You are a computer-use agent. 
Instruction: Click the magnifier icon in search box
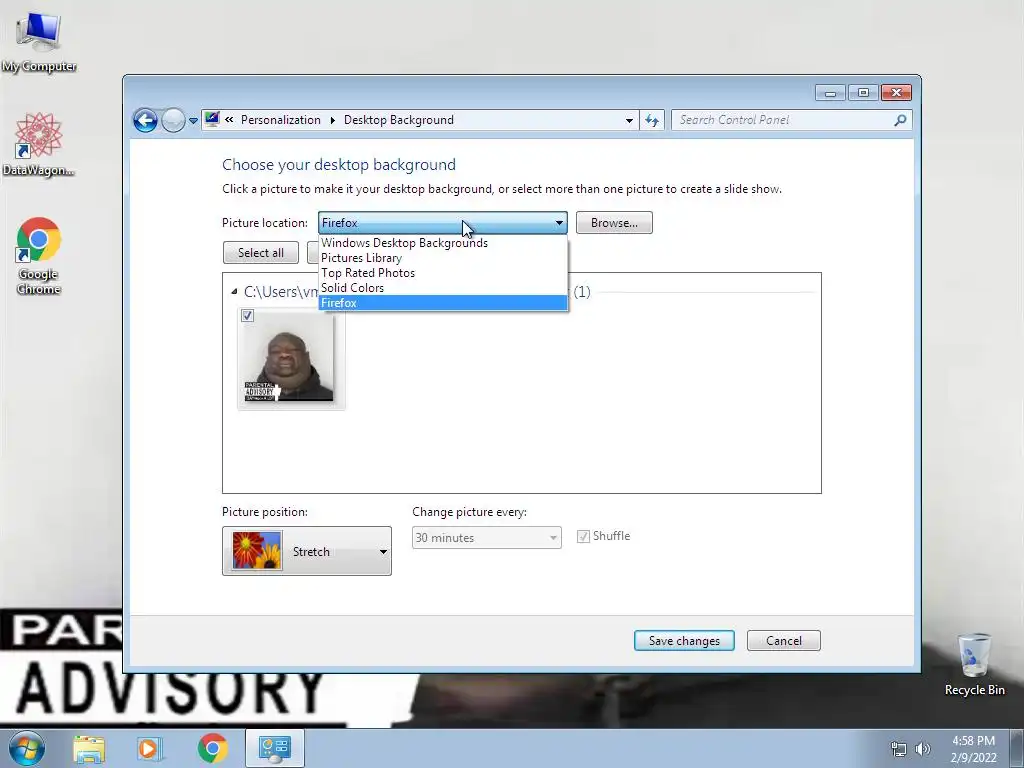900,120
